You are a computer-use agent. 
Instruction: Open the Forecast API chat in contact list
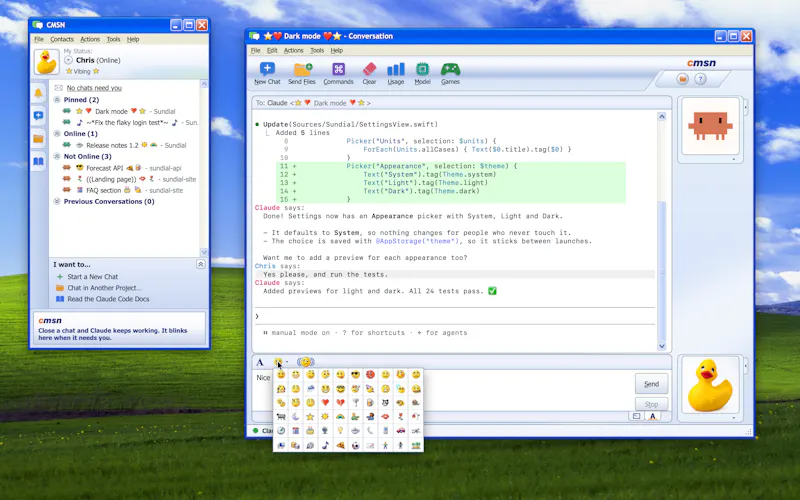(122, 168)
